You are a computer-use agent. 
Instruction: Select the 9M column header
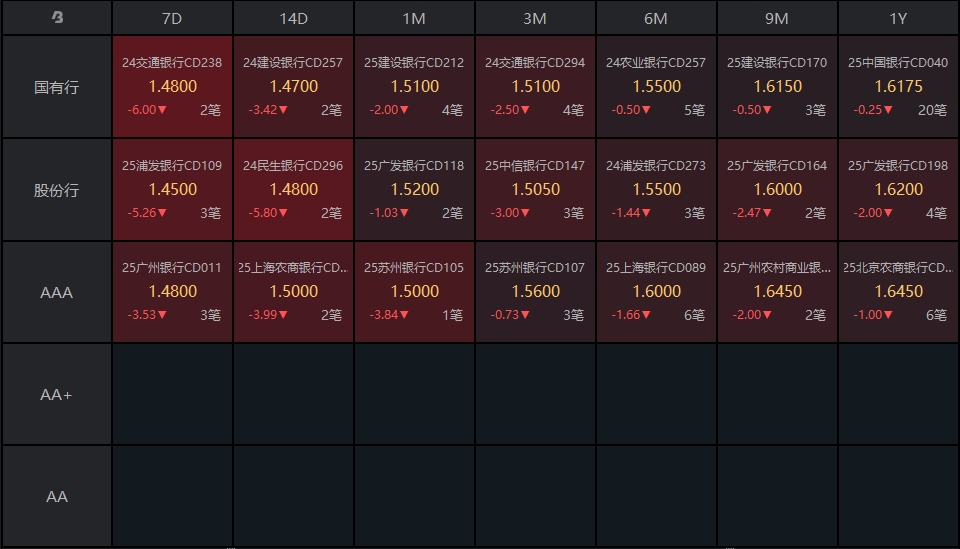pyautogui.click(x=777, y=18)
